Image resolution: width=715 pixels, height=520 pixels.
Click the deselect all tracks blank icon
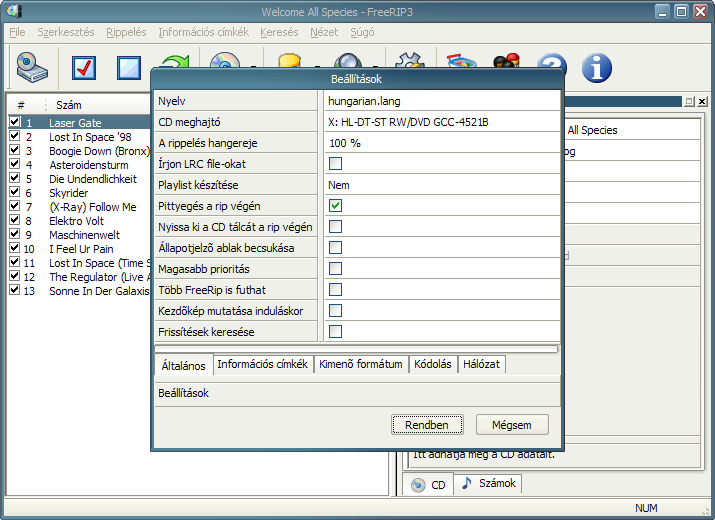coord(129,68)
